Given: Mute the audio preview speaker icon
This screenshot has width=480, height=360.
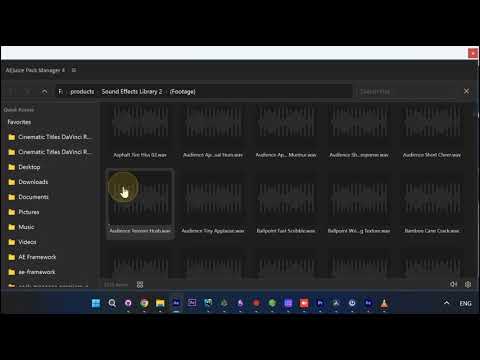Looking at the screenshot, I should tap(453, 284).
